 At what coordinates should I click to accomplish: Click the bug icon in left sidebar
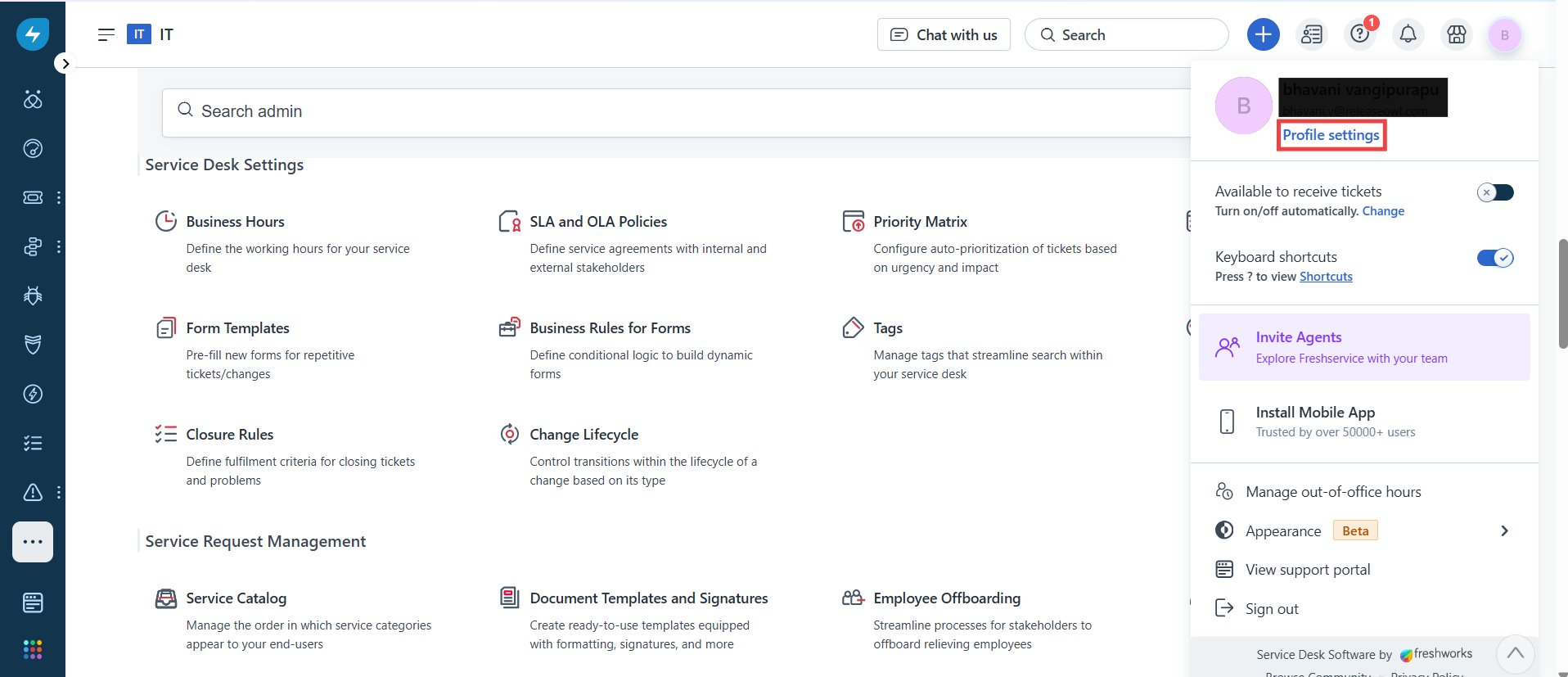tap(33, 296)
